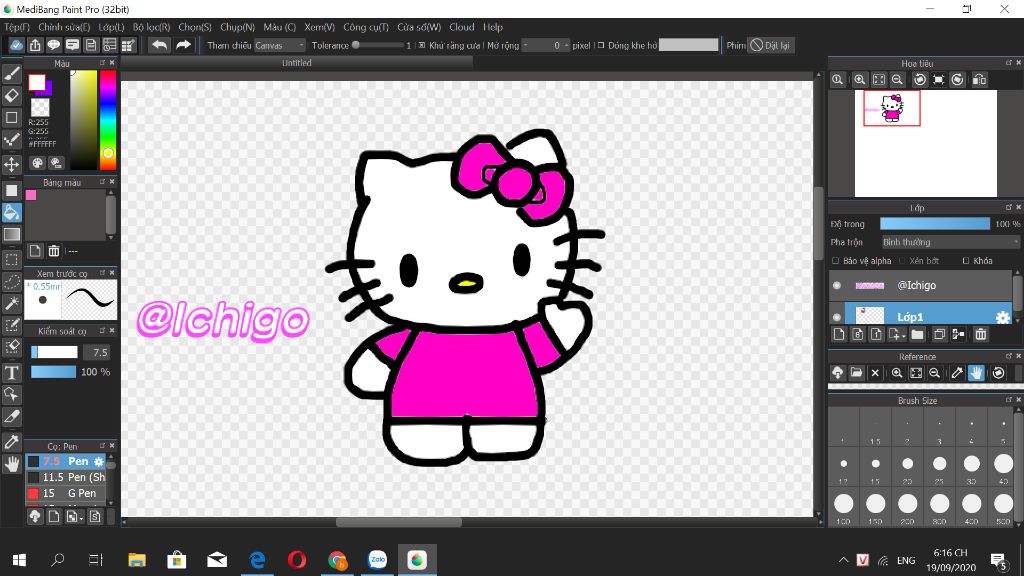Select the Eraser tool
This screenshot has height=576, width=1024.
[12, 96]
